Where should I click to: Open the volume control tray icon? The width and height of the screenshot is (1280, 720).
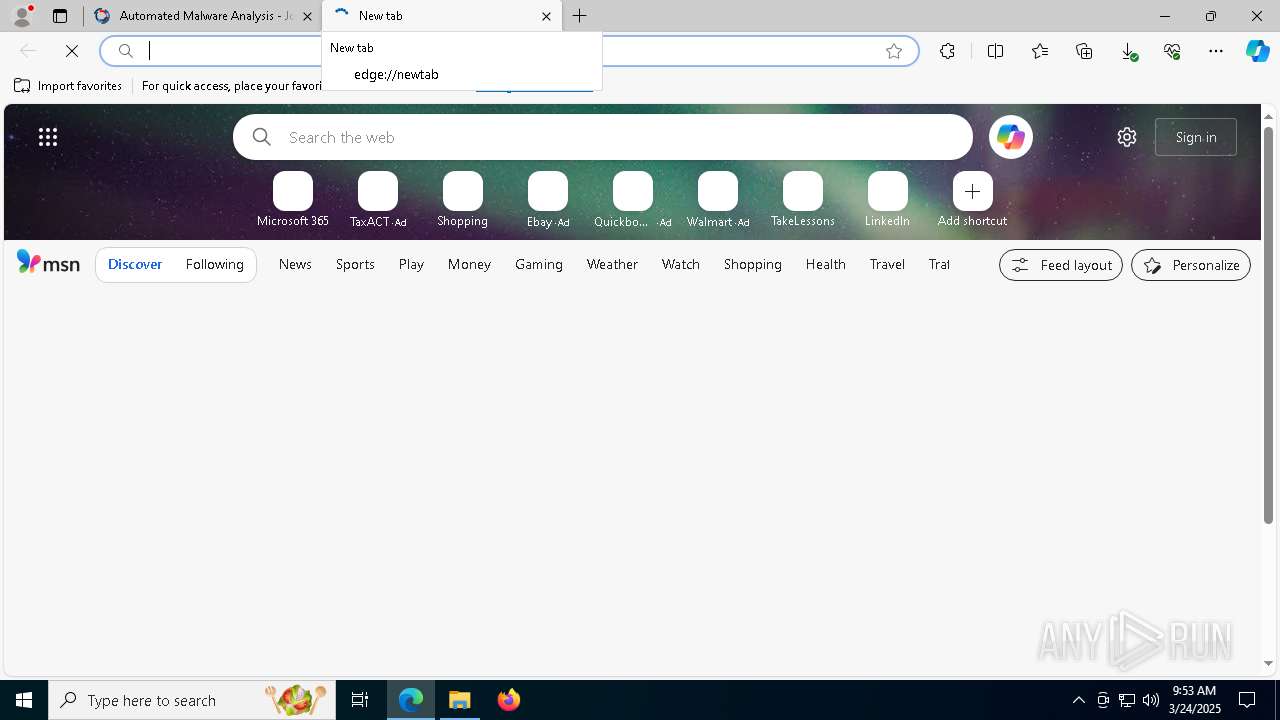tap(1151, 700)
